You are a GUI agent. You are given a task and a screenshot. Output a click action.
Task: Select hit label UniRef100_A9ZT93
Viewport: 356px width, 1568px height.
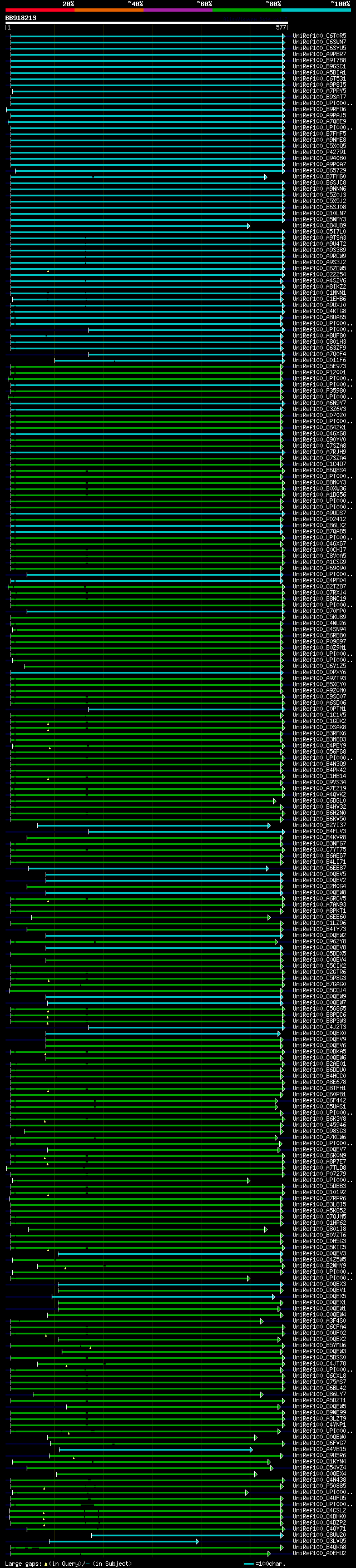tap(319, 678)
